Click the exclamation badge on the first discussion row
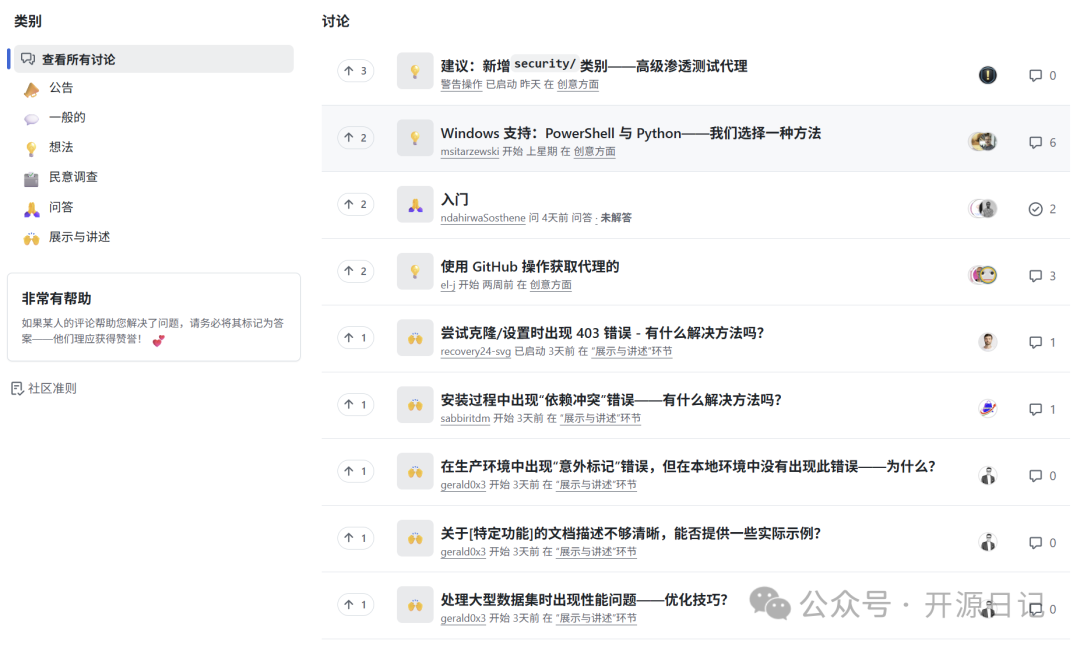The height and width of the screenshot is (648, 1080). coord(987,74)
